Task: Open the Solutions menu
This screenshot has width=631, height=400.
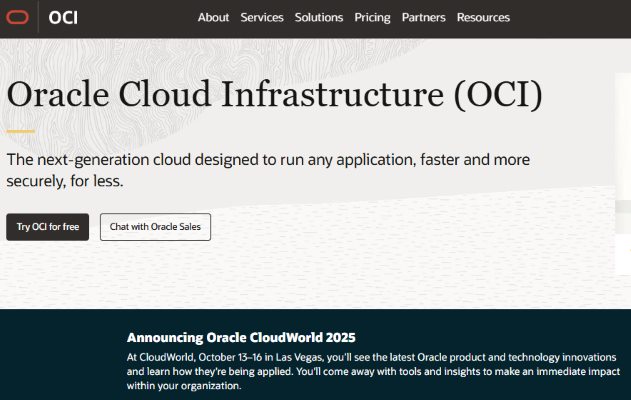Action: tap(319, 18)
